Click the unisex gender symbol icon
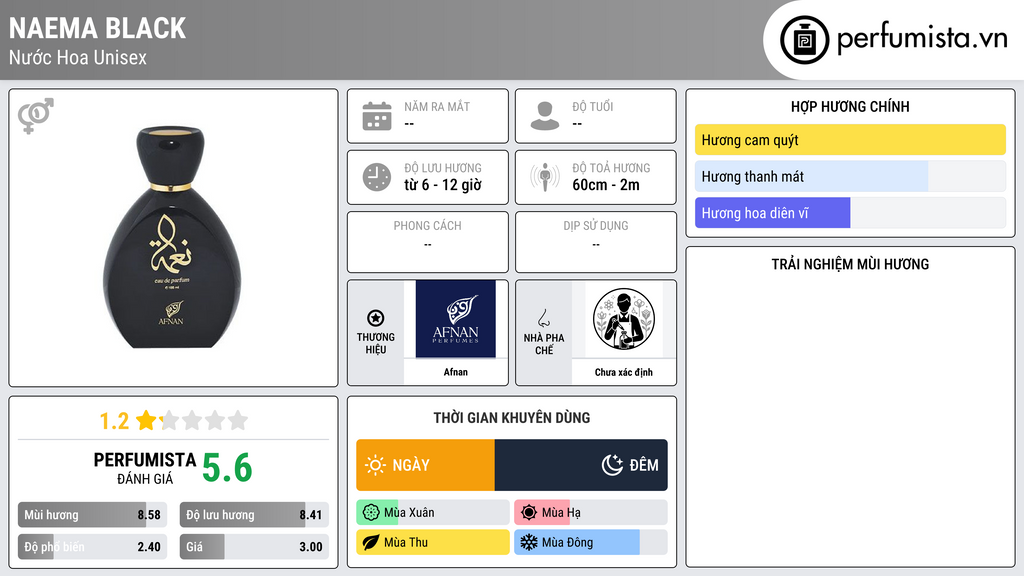This screenshot has height=576, width=1024. click(35, 116)
